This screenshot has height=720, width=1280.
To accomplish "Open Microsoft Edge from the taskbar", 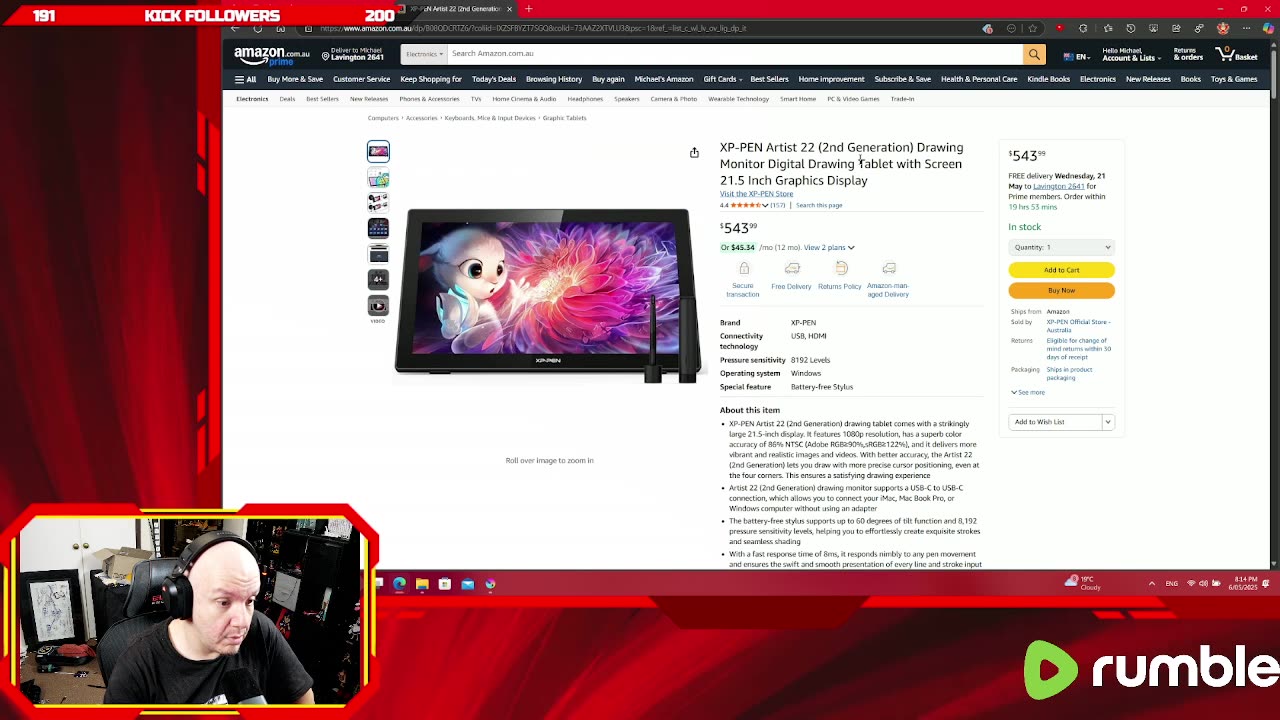I will 400,584.
